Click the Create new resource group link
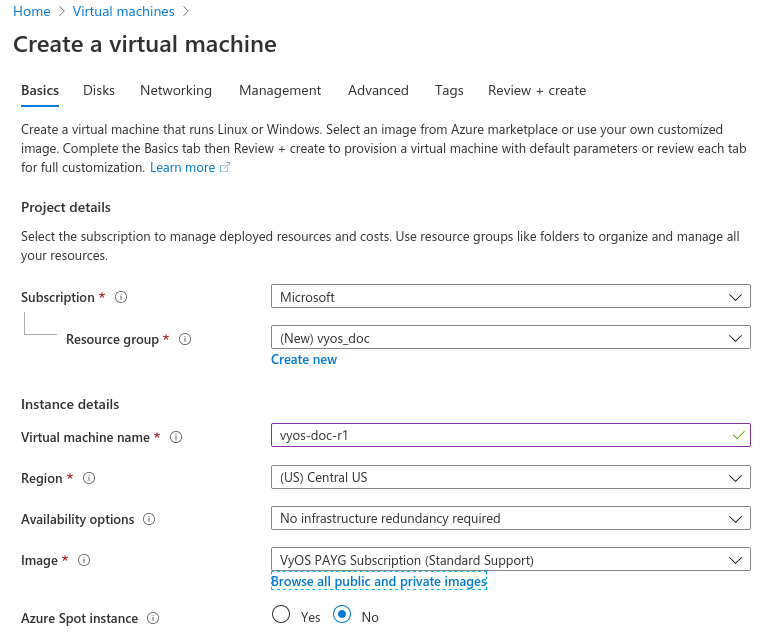This screenshot has width=778, height=637. [x=304, y=360]
